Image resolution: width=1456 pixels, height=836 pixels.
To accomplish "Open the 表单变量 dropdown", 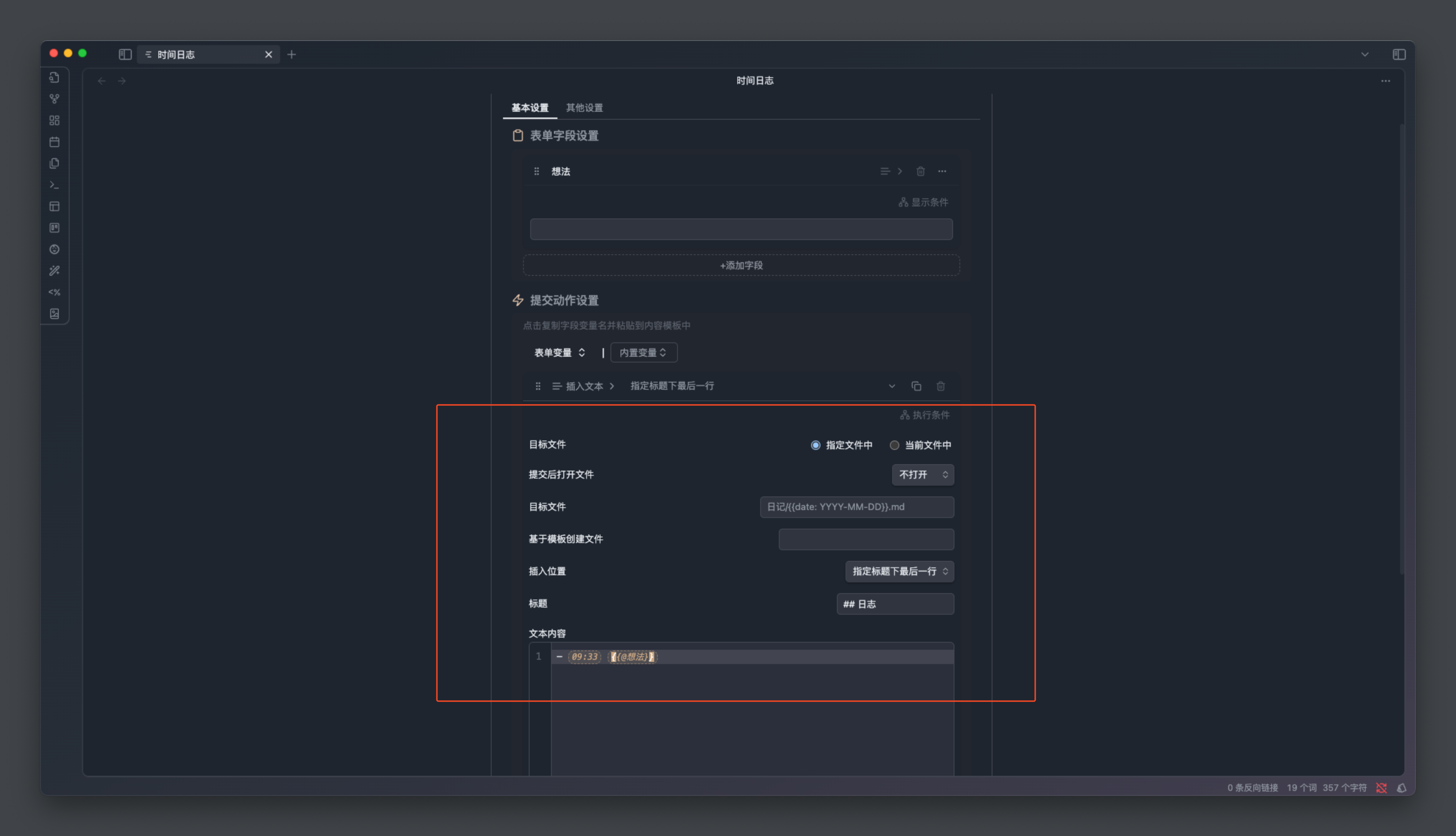I will point(559,352).
